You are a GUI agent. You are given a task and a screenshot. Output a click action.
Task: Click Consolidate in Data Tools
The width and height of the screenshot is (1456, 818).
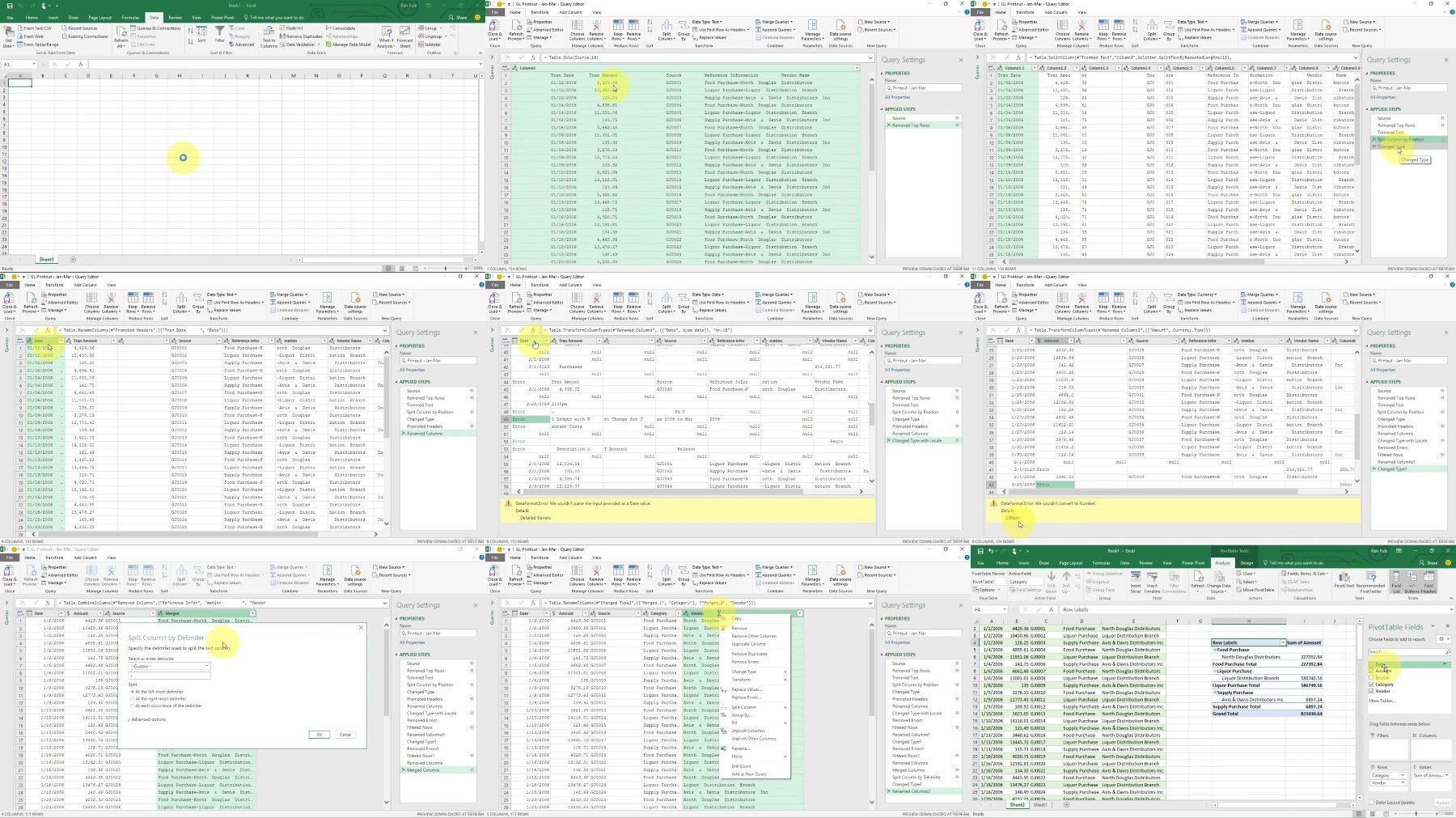[x=340, y=28]
